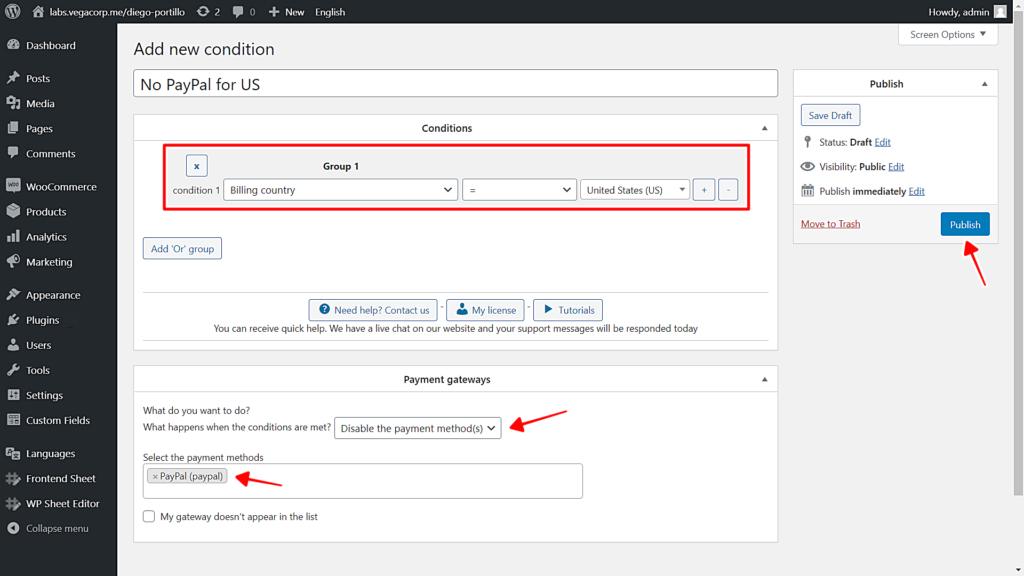Move the condition to Trash
This screenshot has height=576, width=1024.
click(x=830, y=224)
